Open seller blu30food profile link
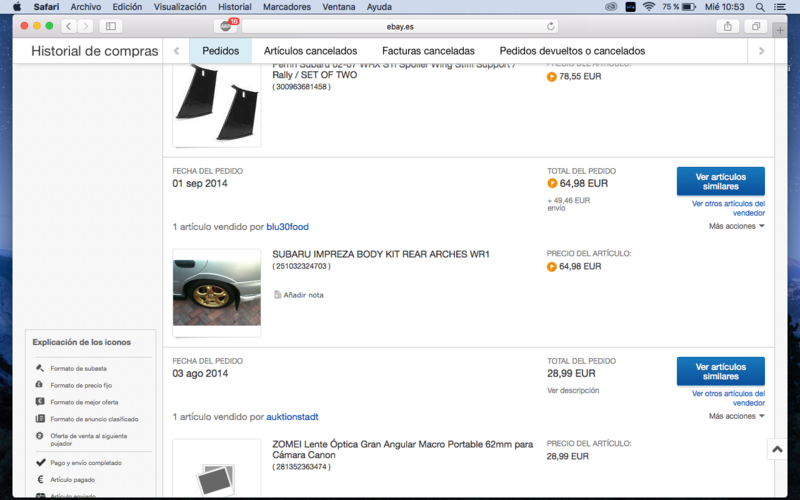The height and width of the screenshot is (500, 800). click(287, 227)
